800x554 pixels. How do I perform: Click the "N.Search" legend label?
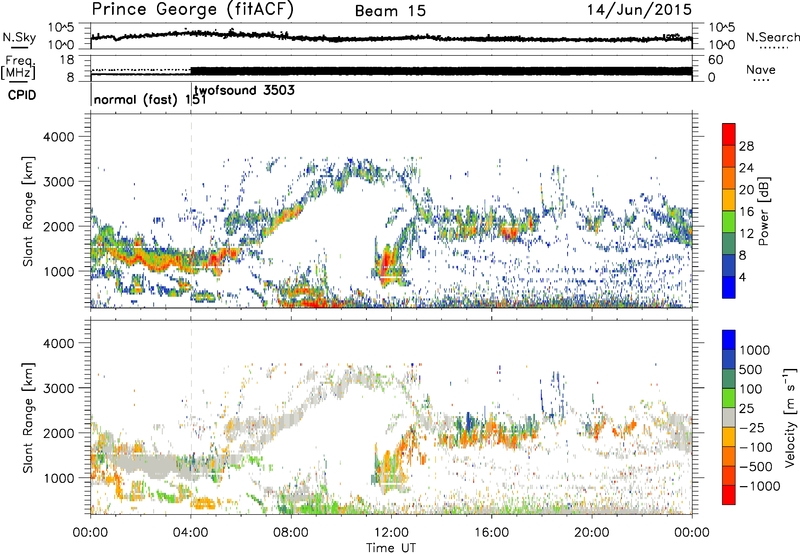(x=772, y=37)
